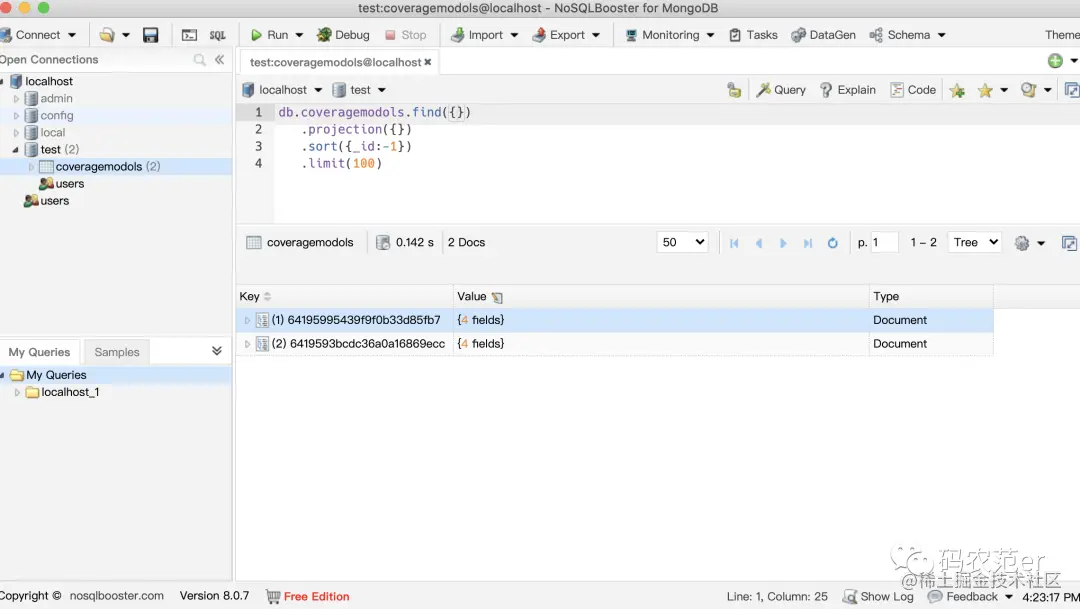This screenshot has height=609, width=1080.
Task: Click editor line 1 query text
Action: click(374, 112)
